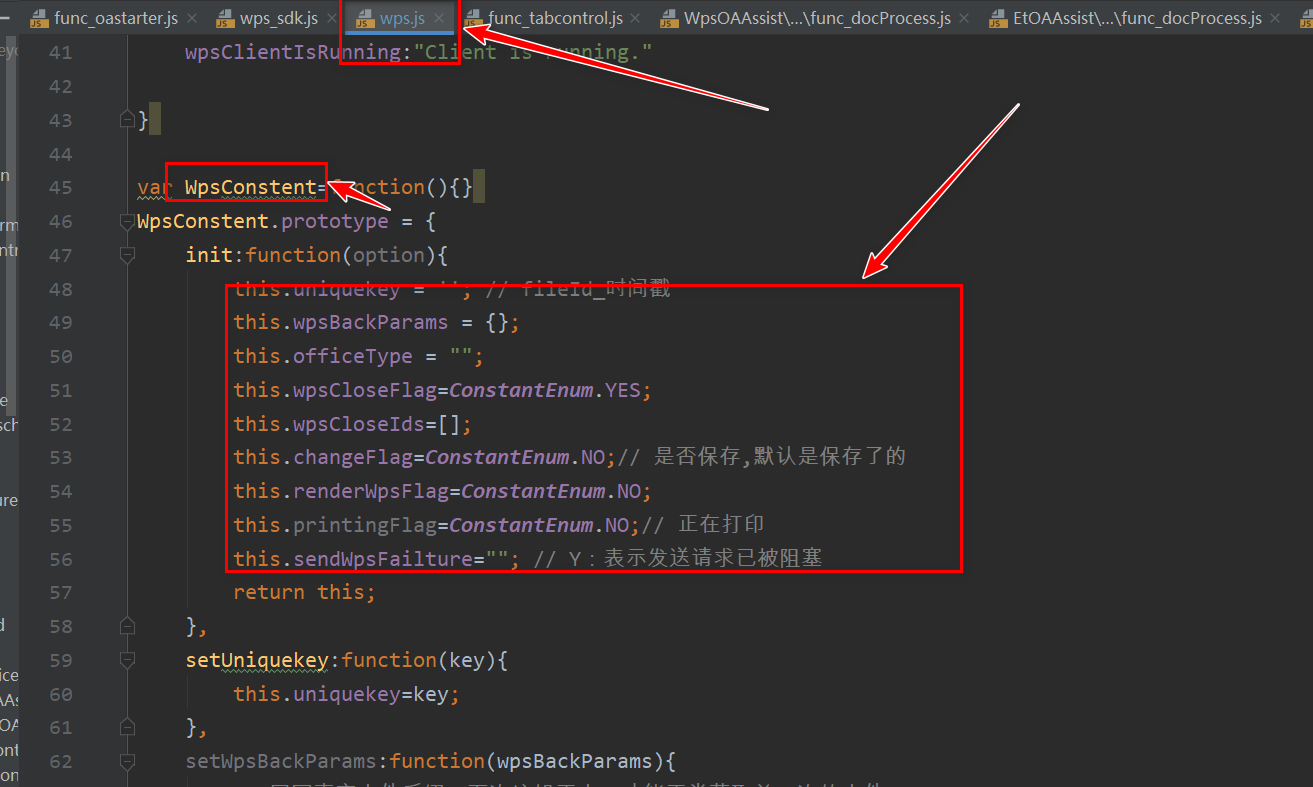Viewport: 1313px width, 787px height.
Task: Click the setUniquekey method name
Action: point(257,660)
